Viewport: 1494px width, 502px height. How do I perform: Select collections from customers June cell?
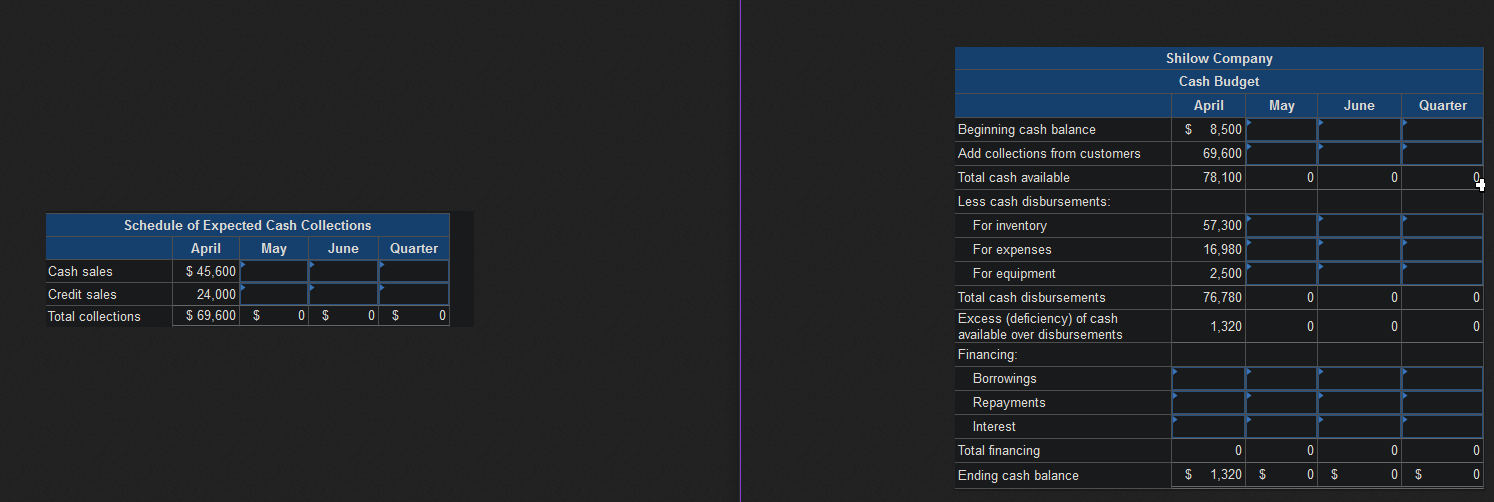point(1359,153)
